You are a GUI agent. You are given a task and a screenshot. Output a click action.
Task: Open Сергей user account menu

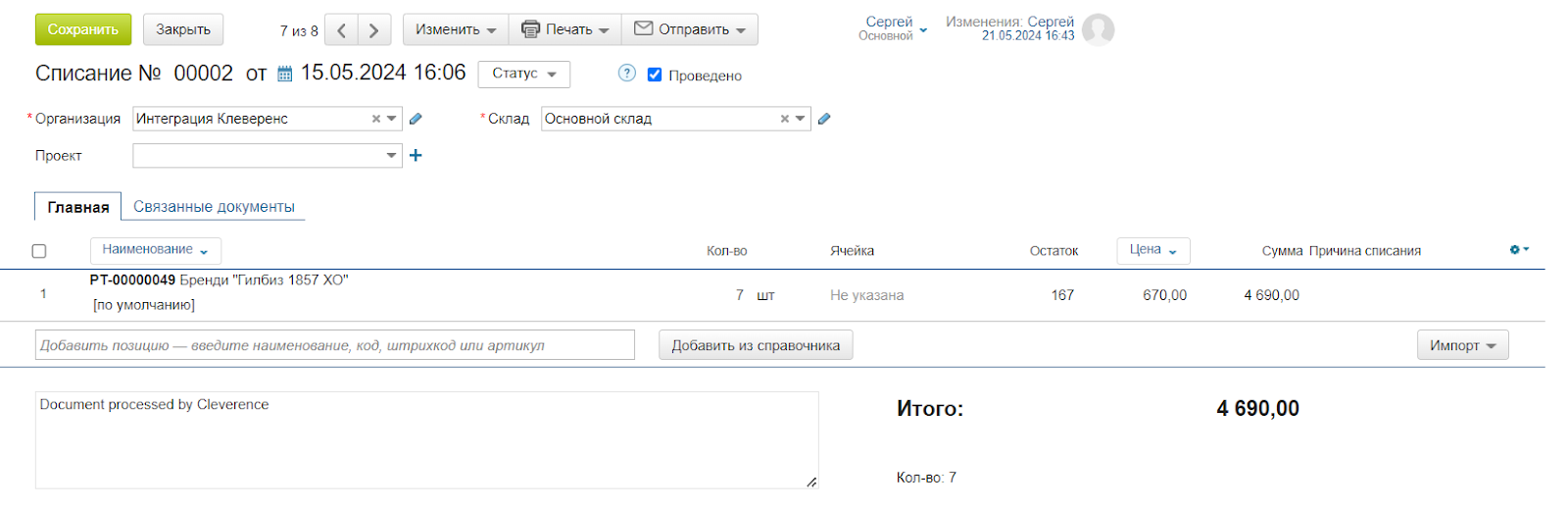[892, 28]
